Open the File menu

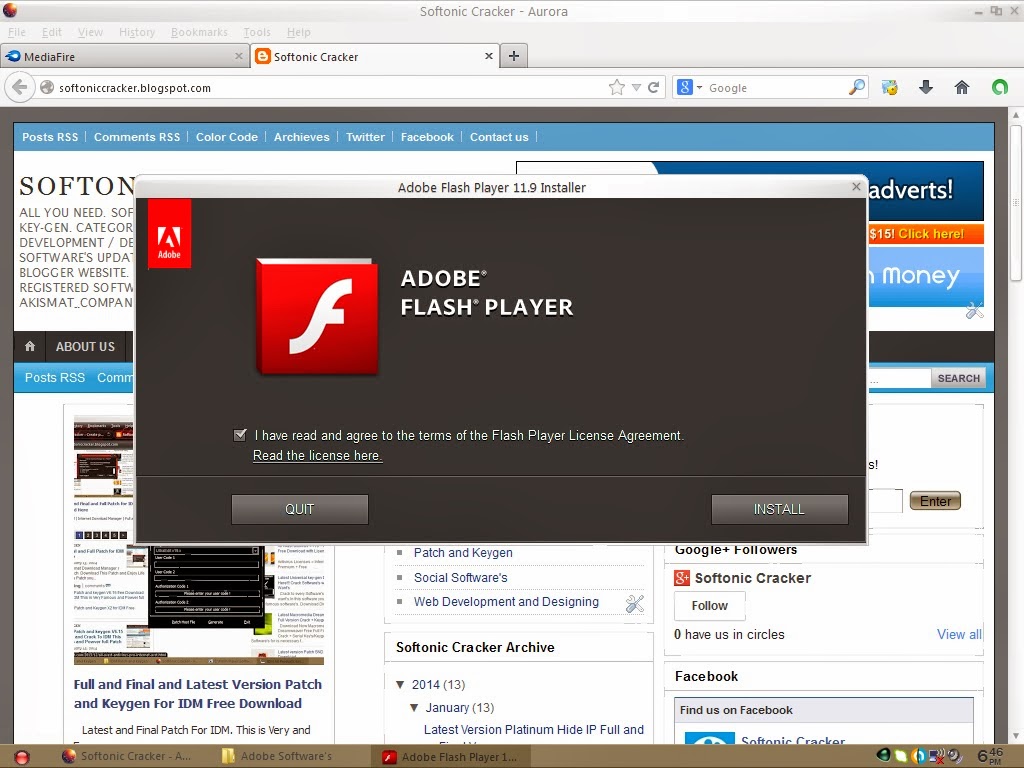coord(16,32)
